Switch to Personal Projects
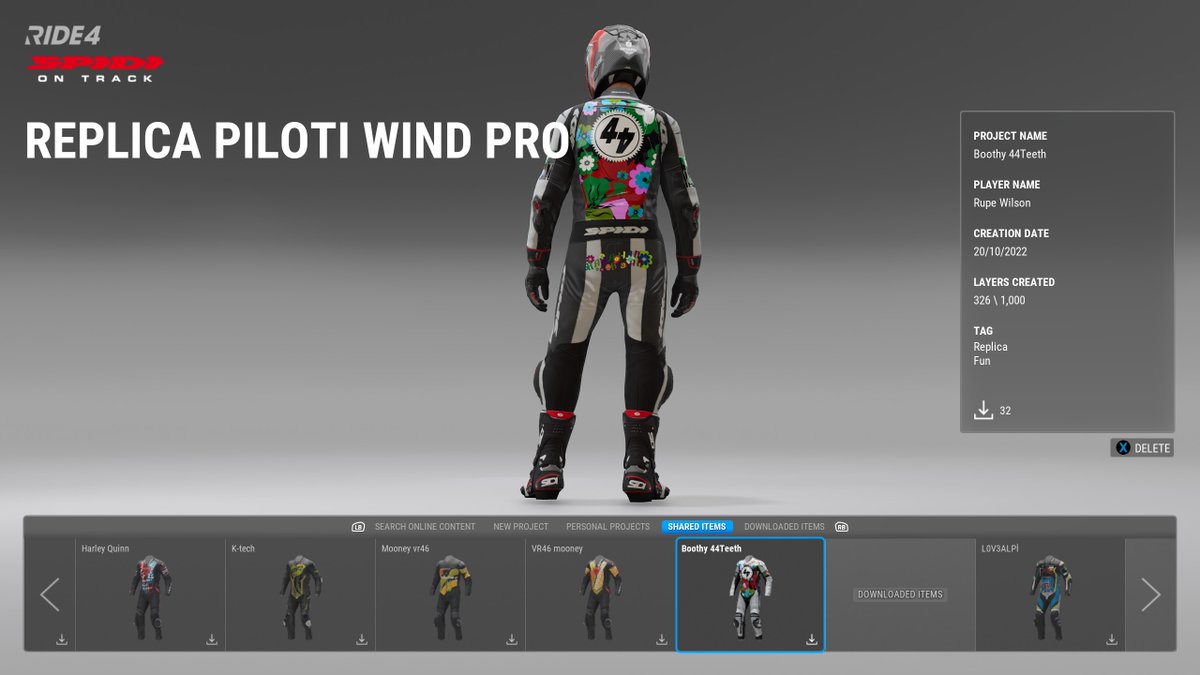The image size is (1200, 675). pos(607,526)
